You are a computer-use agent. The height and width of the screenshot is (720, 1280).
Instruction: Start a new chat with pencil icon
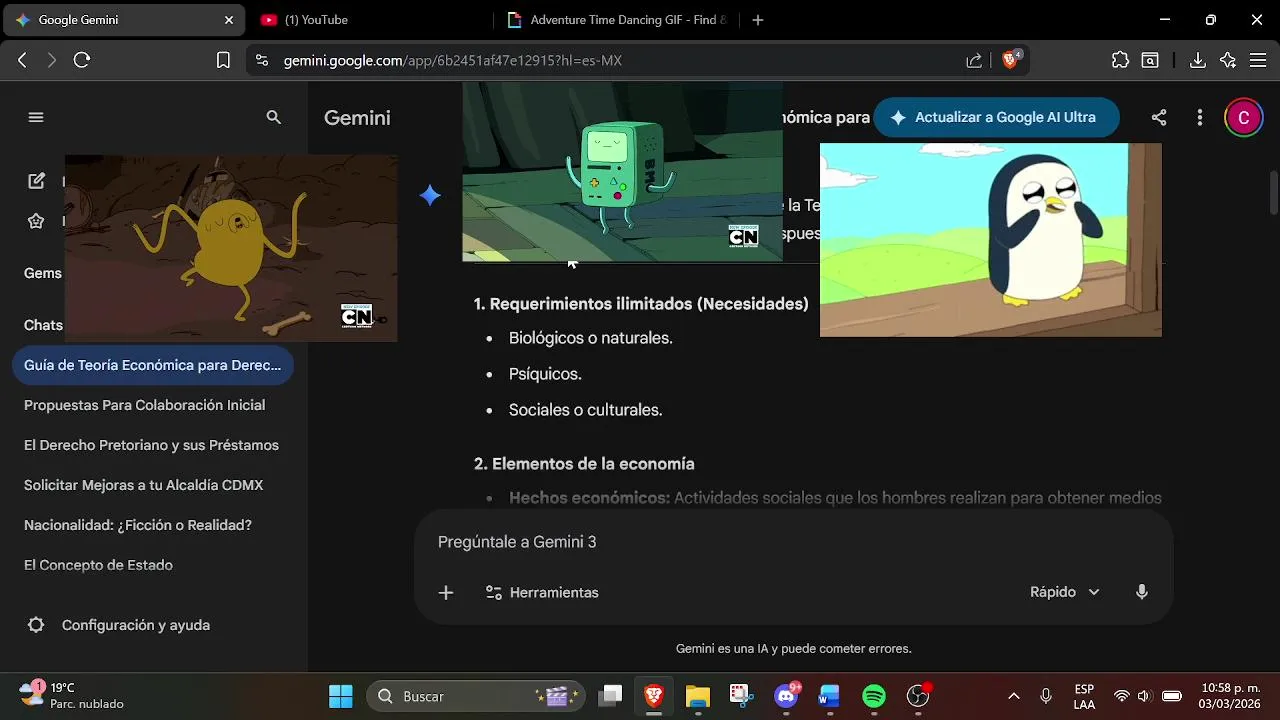tap(36, 181)
